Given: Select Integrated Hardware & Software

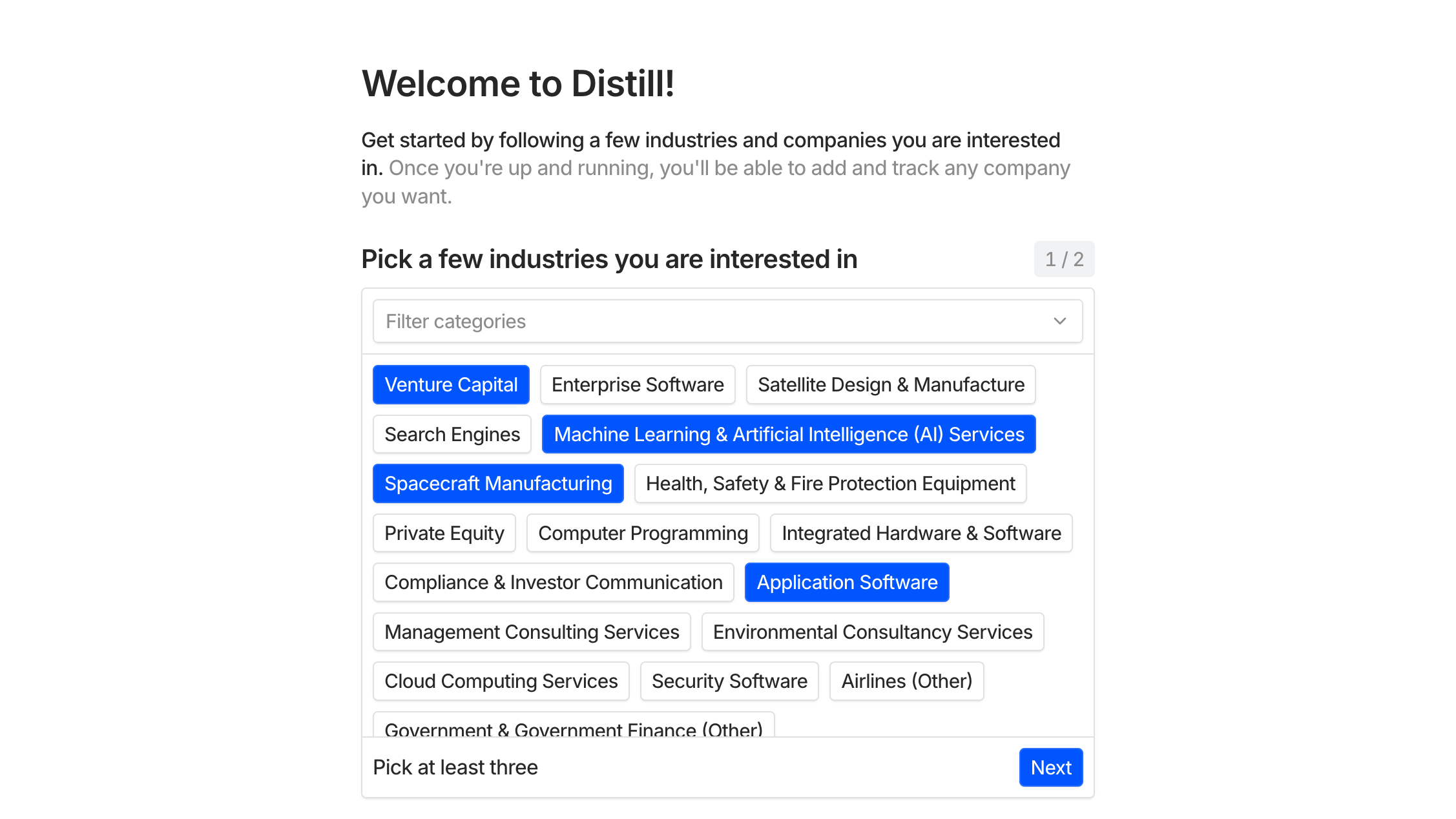Looking at the screenshot, I should point(920,533).
